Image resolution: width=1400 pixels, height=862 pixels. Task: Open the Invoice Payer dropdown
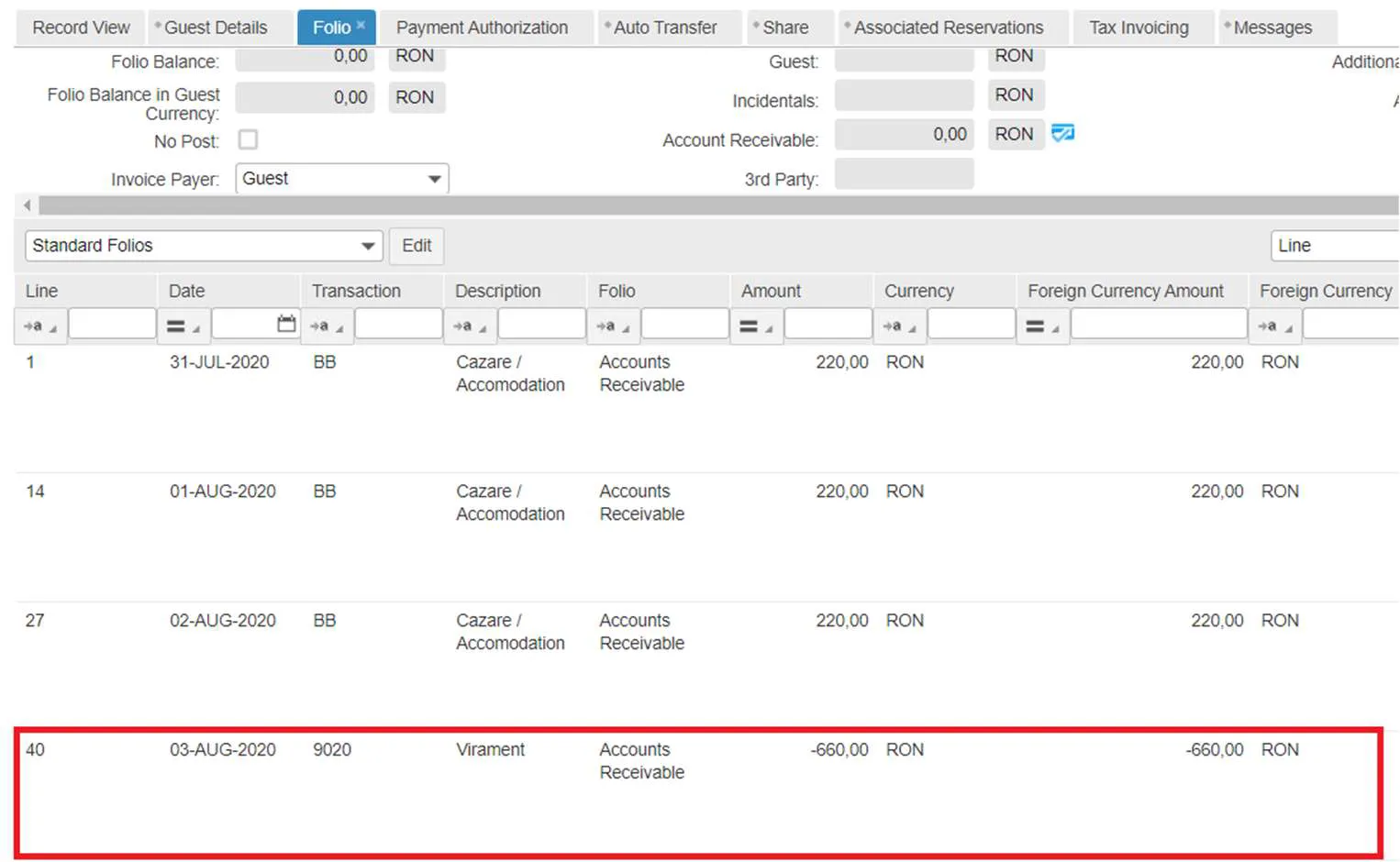click(342, 179)
